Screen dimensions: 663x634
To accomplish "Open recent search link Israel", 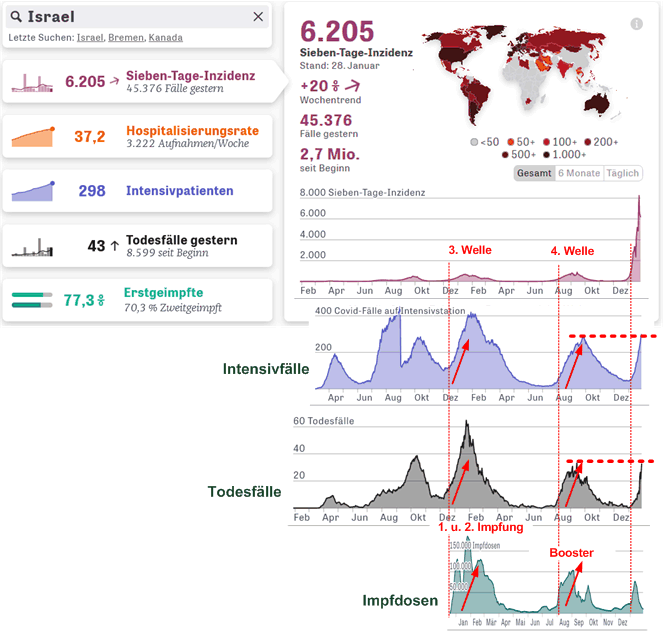I will pos(89,38).
